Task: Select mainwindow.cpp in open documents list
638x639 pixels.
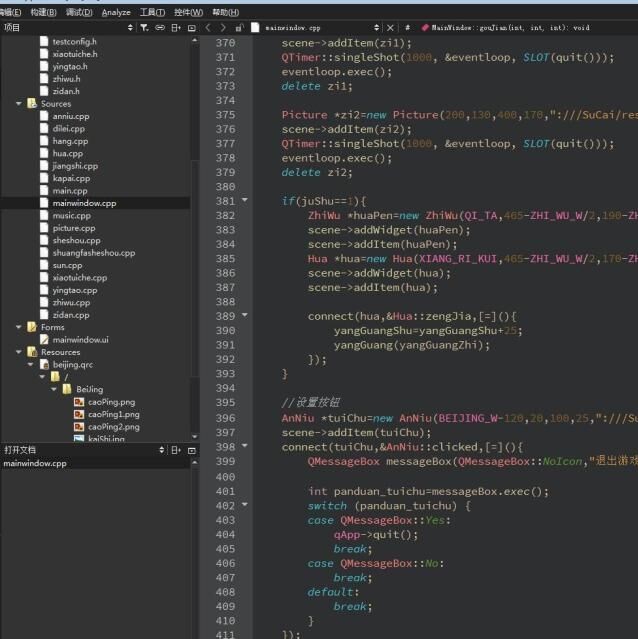Action: [x=35, y=463]
